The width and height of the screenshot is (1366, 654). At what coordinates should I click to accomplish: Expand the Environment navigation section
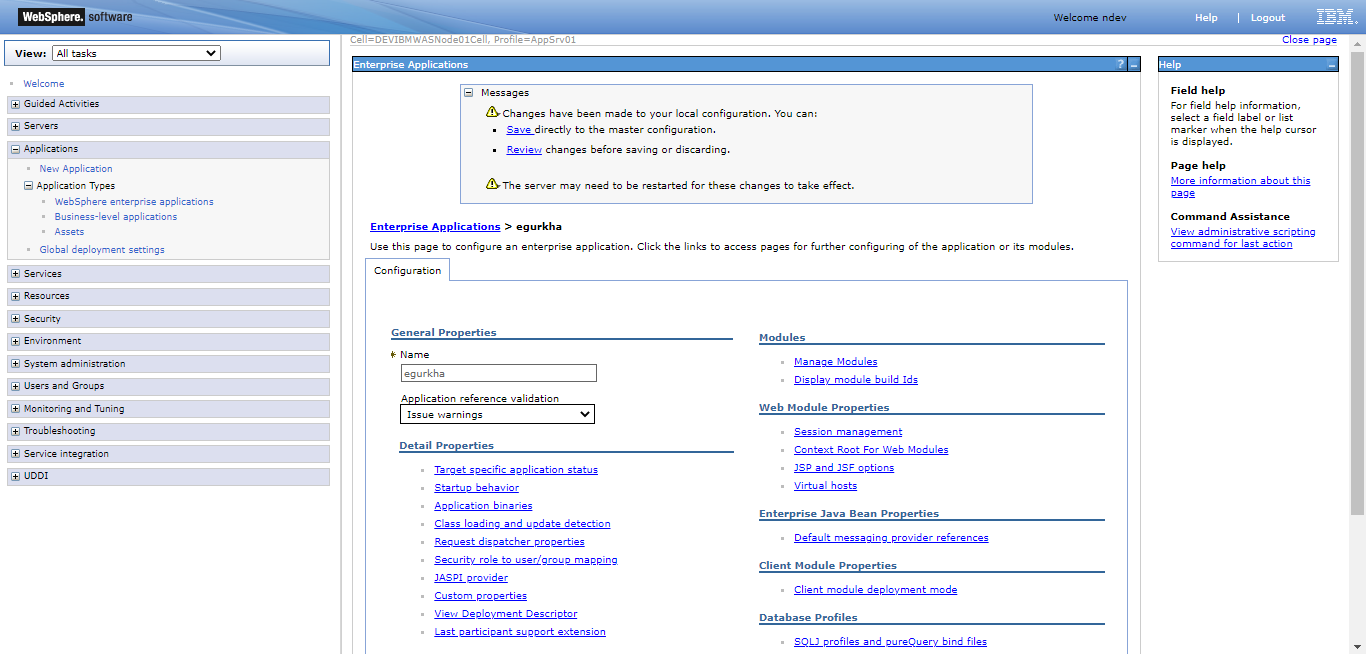click(x=15, y=341)
